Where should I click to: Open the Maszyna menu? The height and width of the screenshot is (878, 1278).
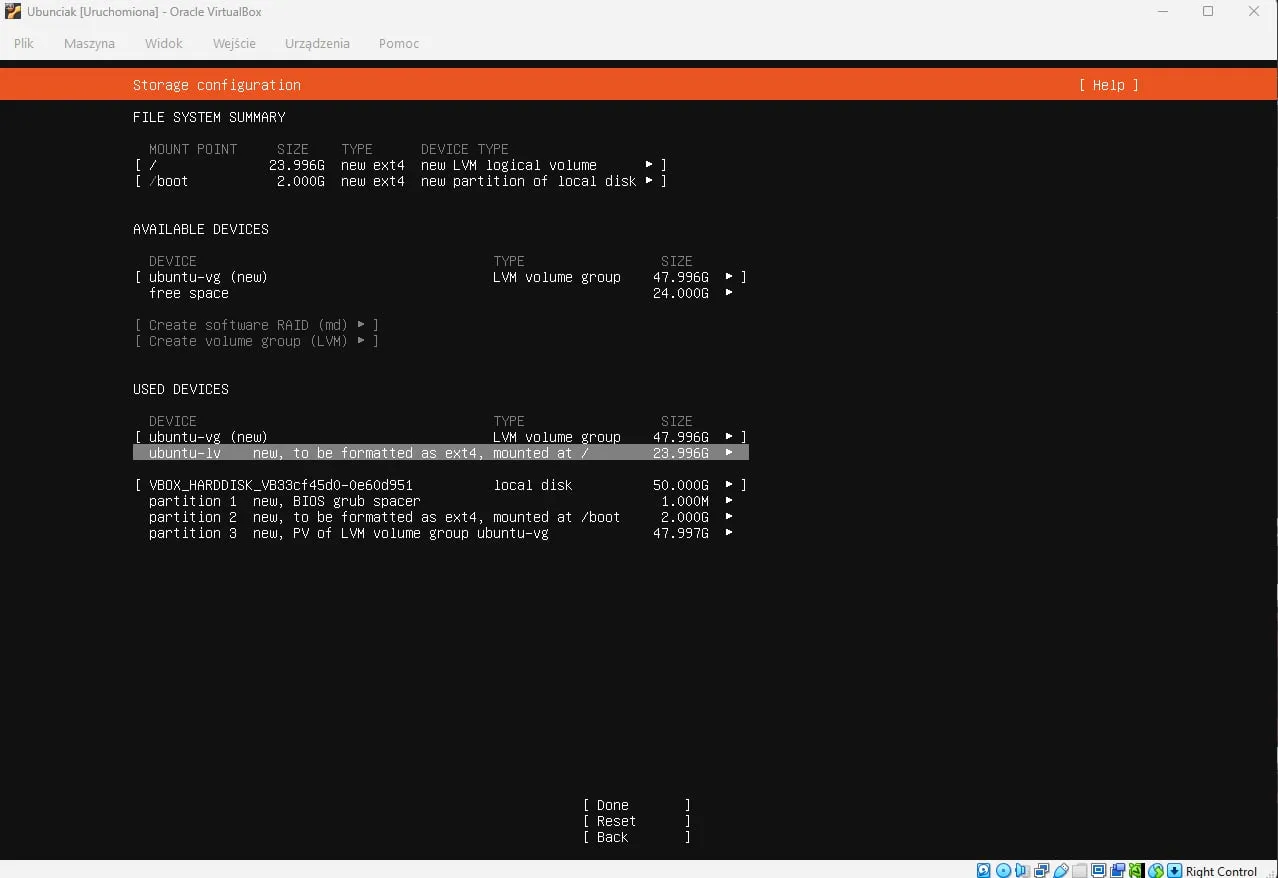point(89,43)
